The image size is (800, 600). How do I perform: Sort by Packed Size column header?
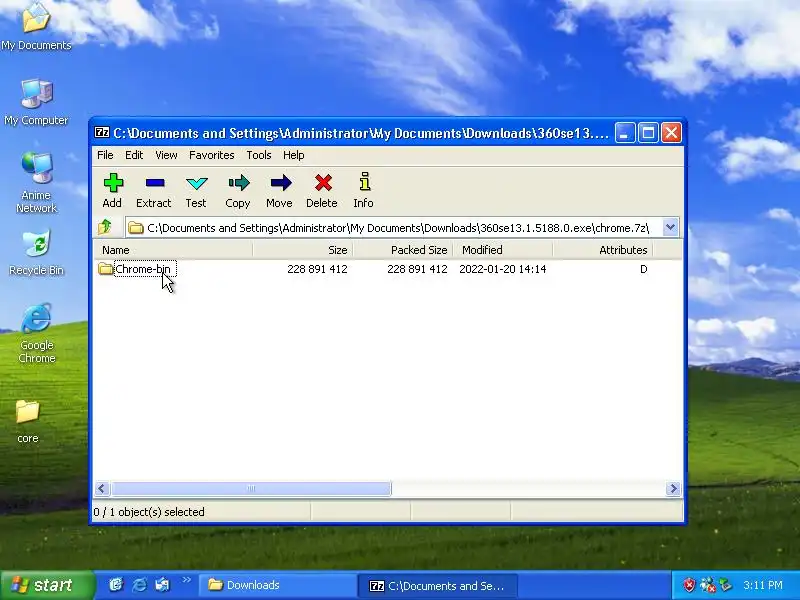pyautogui.click(x=403, y=250)
